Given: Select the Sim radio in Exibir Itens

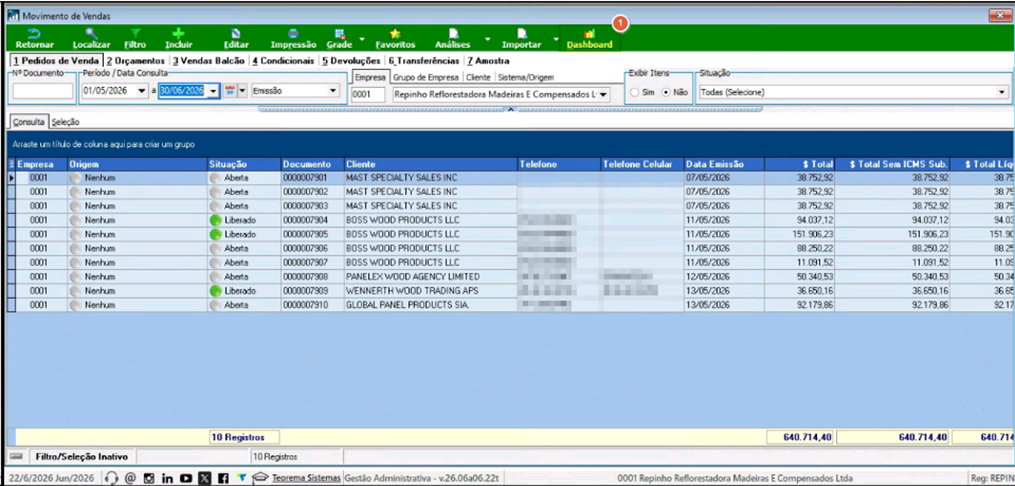Looking at the screenshot, I should (636, 93).
